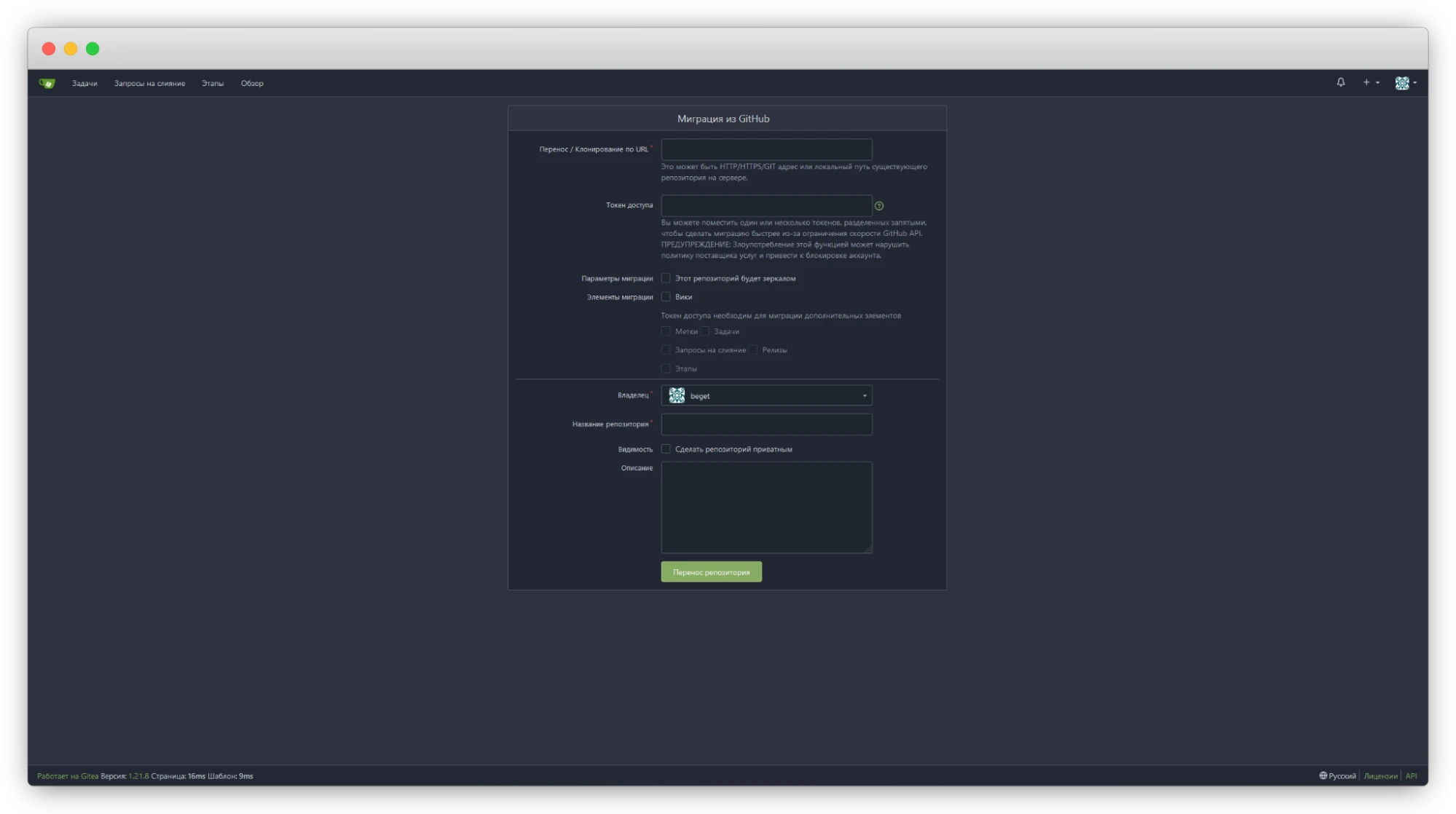1456x814 pixels.
Task: Check the 'Вики' migration option
Action: coord(666,296)
